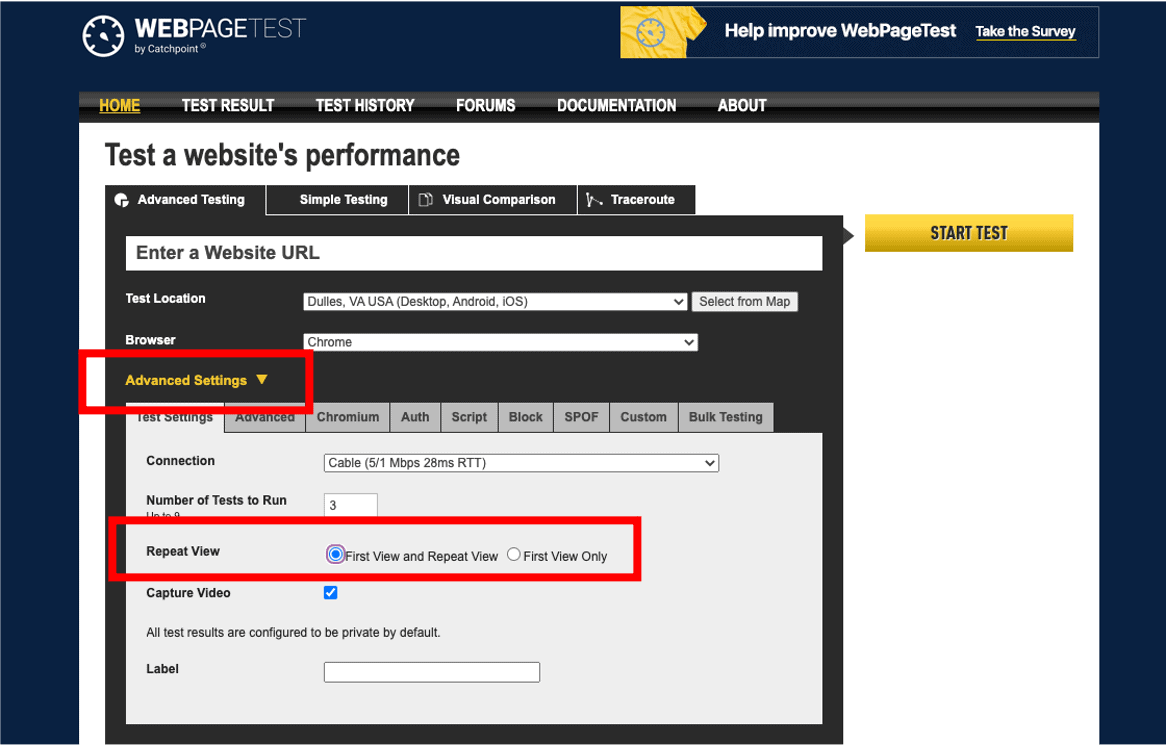Follow the Take the Survey link
The image size is (1166, 745).
coord(1025,31)
